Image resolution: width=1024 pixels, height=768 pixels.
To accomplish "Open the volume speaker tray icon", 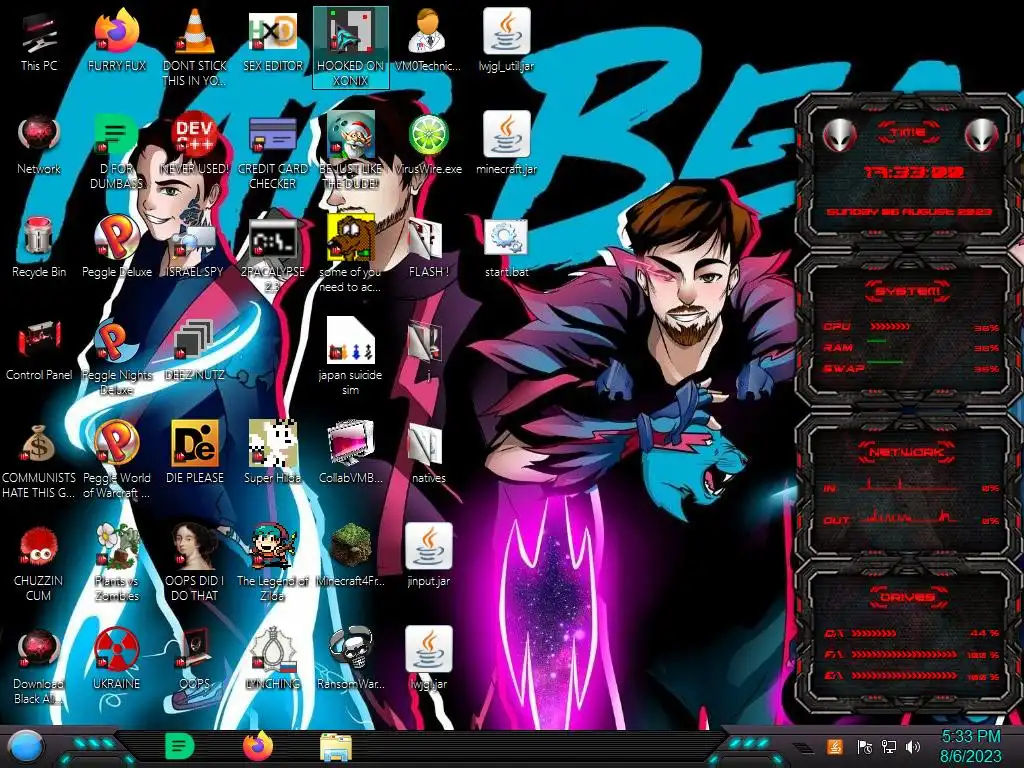I will coord(913,746).
